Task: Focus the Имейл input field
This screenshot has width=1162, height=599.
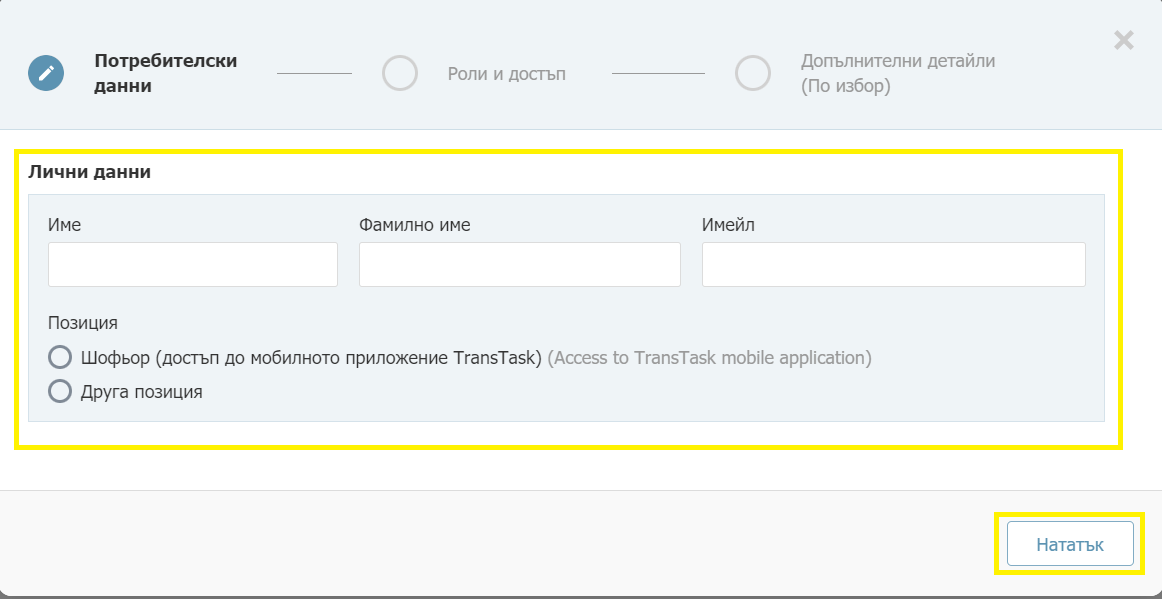Action: pos(894,265)
